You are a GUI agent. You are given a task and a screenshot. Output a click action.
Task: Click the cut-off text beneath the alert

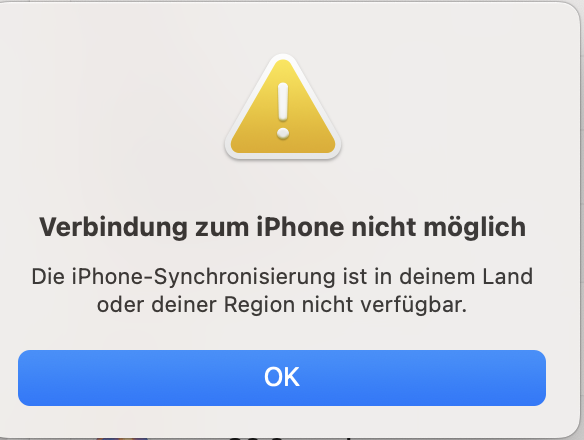point(291,438)
